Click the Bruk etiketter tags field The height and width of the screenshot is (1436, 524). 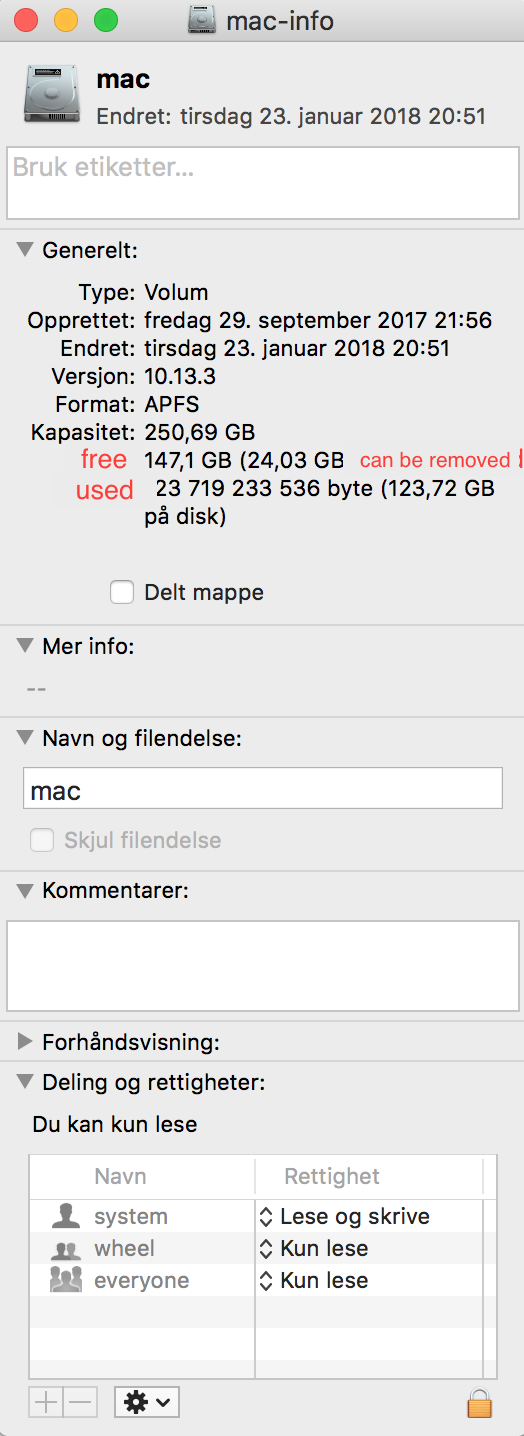(262, 183)
